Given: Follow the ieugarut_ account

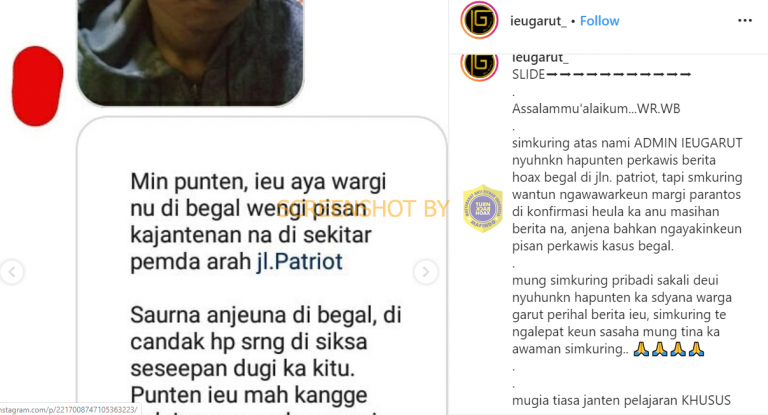Looking at the screenshot, I should tap(600, 21).
